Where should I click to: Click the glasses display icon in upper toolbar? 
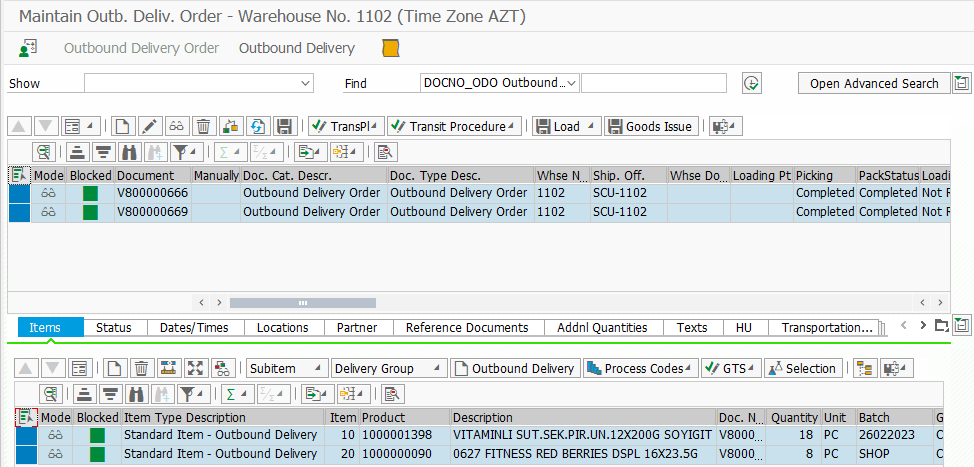coord(176,126)
